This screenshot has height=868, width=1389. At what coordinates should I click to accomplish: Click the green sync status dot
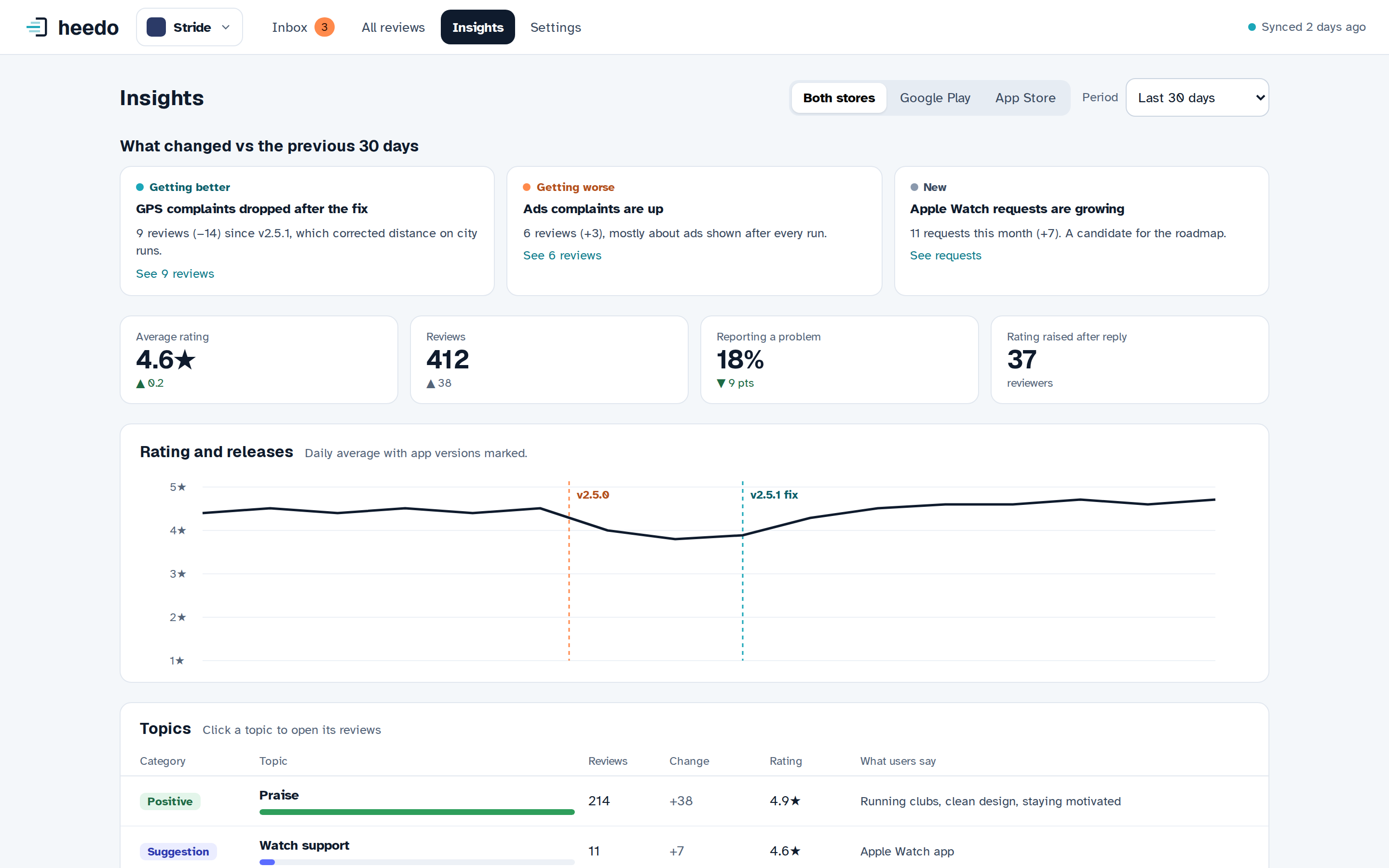tap(1252, 27)
